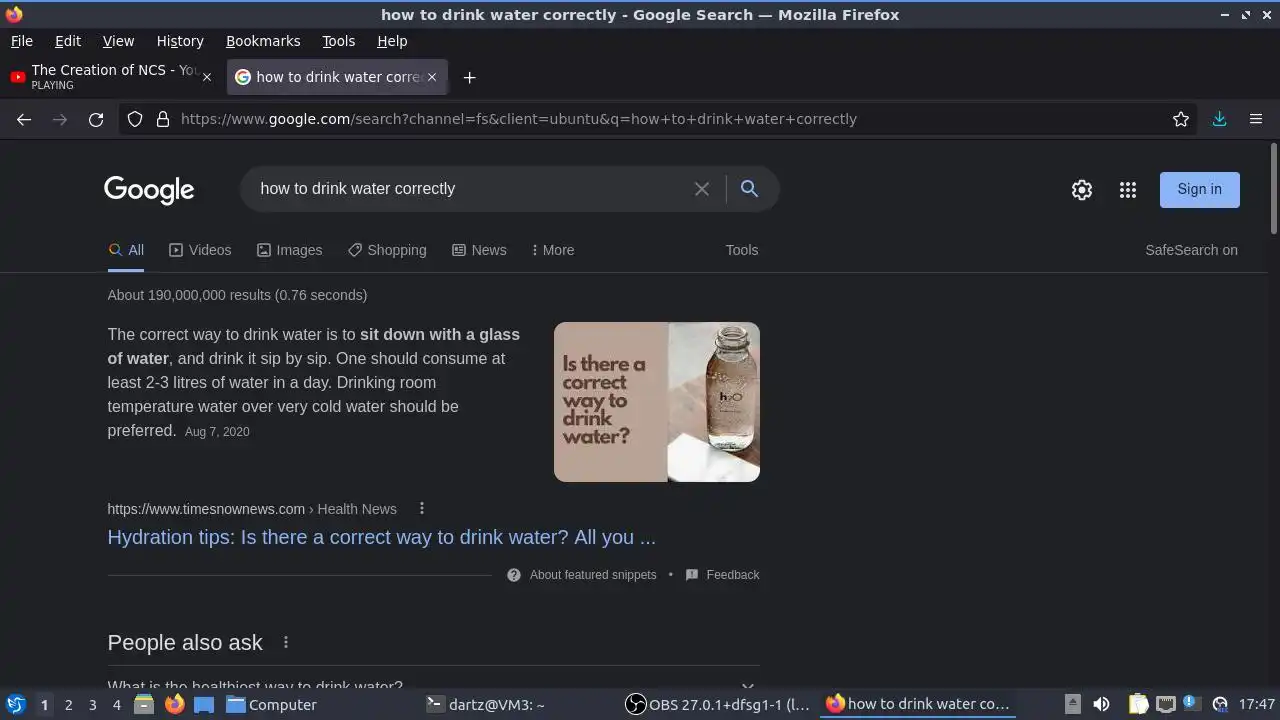Open the tracking protection shield icon
The height and width of the screenshot is (720, 1280).
[x=135, y=119]
